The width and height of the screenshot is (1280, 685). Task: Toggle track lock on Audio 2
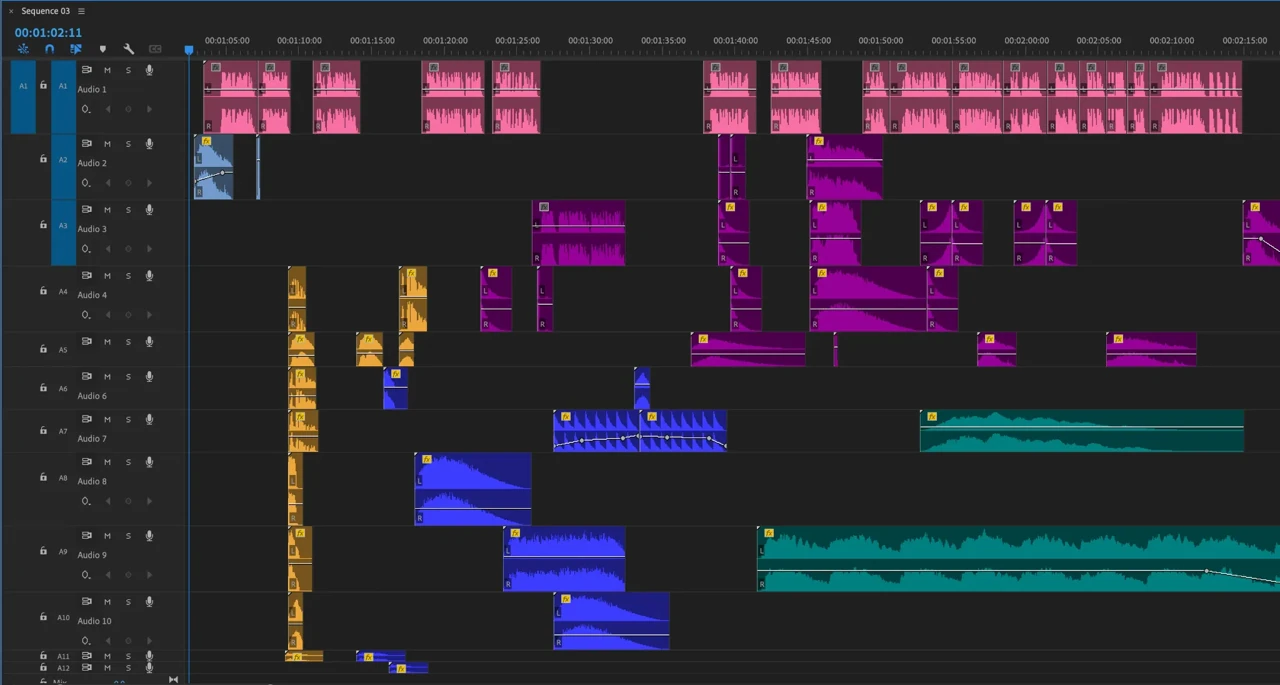click(43, 159)
